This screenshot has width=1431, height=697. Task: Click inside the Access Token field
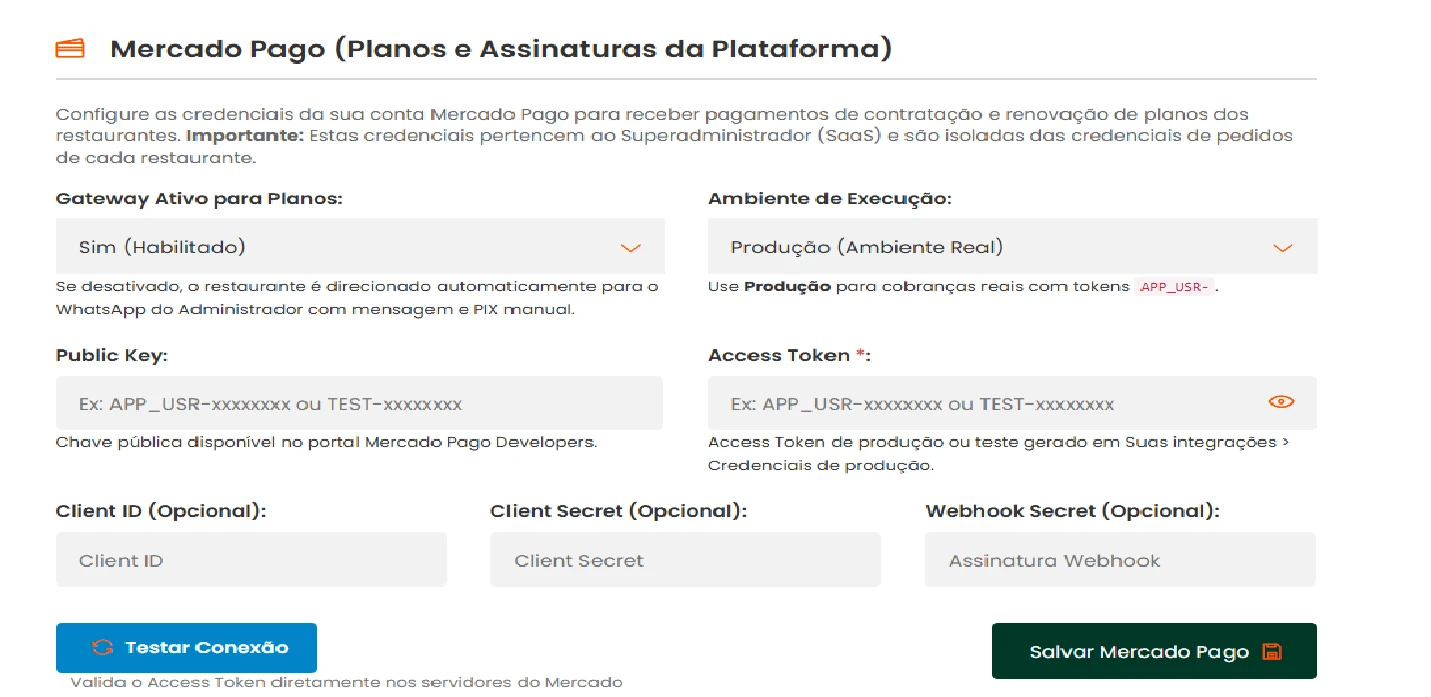point(1012,403)
